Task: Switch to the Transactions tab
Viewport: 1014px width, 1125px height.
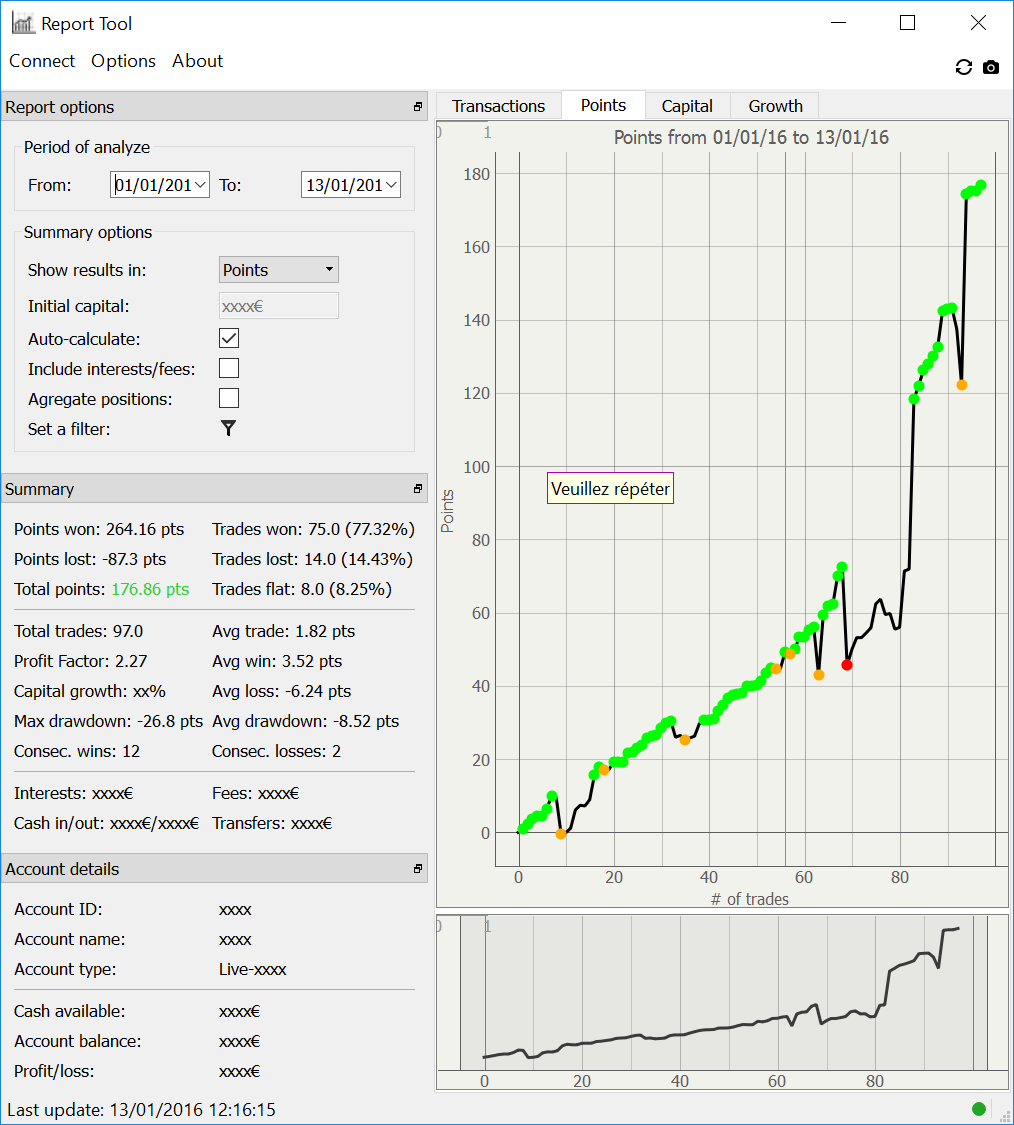Action: click(499, 106)
